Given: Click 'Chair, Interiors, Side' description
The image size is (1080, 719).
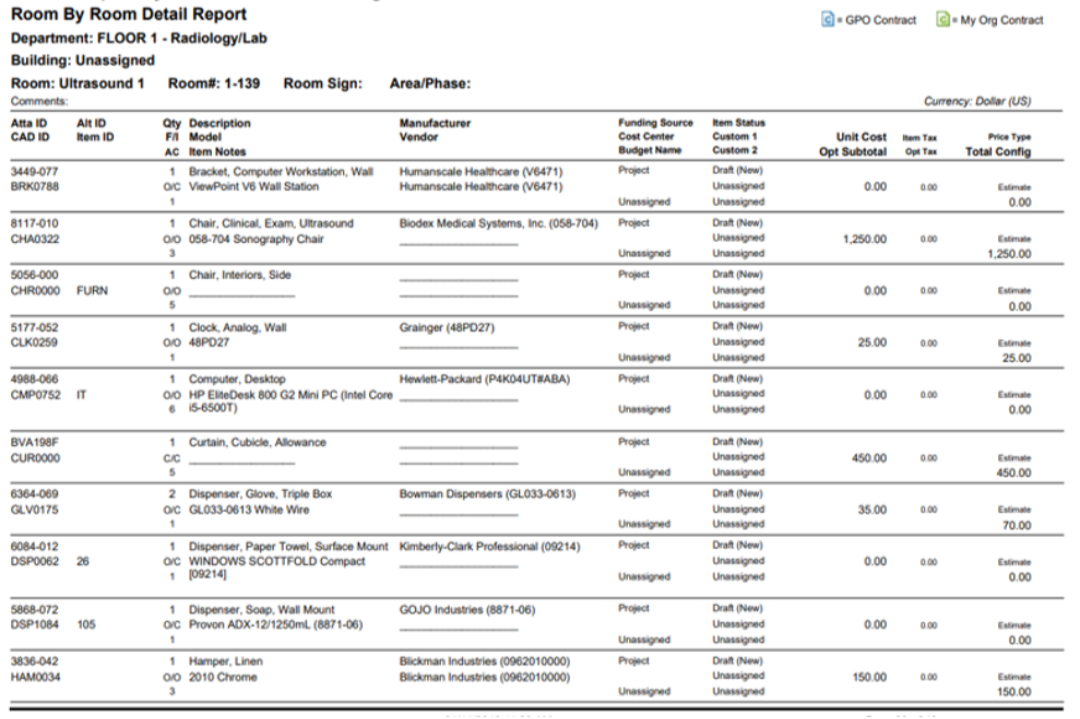Looking at the screenshot, I should click(240, 275).
